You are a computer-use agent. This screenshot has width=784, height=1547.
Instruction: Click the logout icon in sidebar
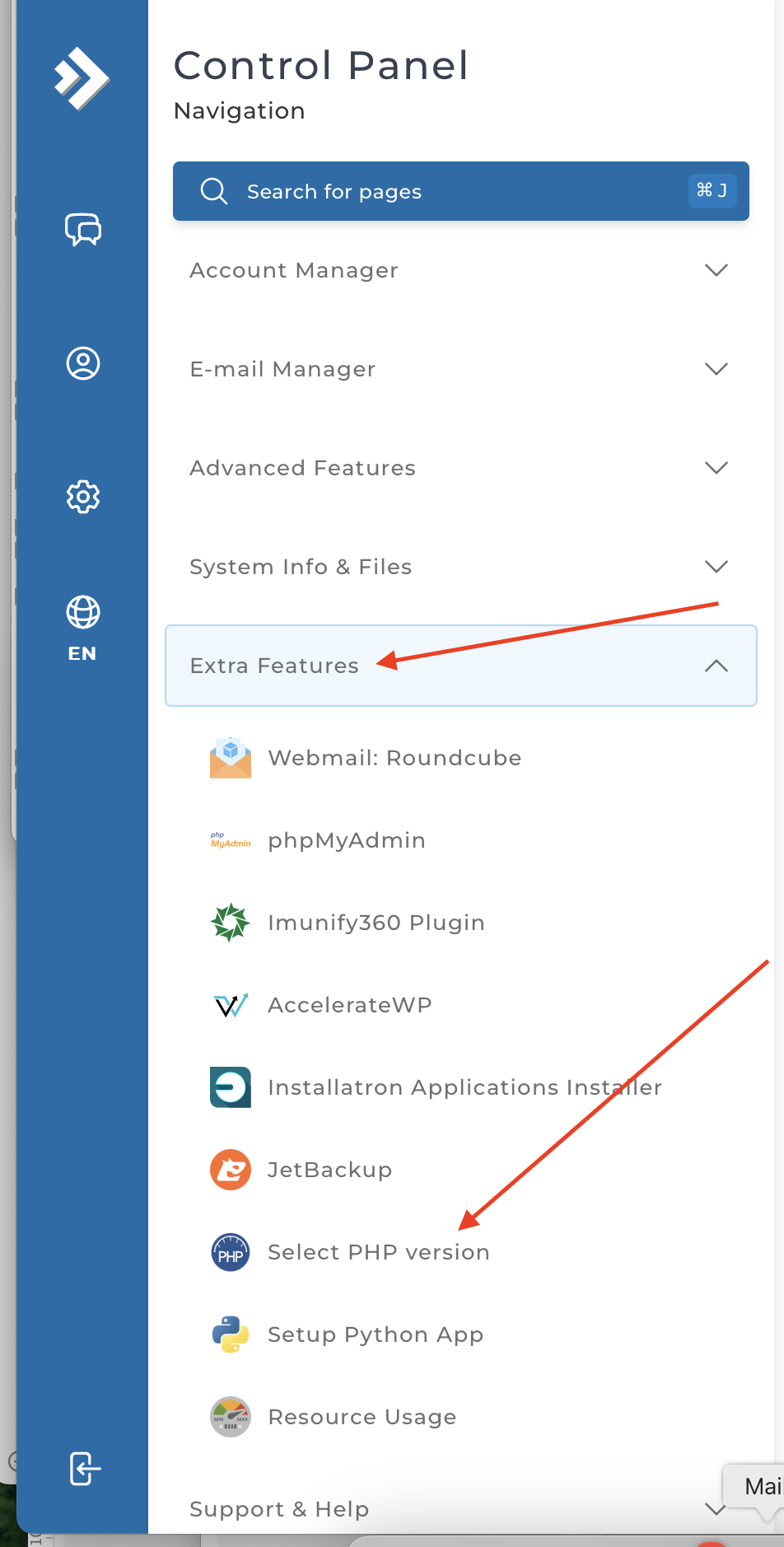tap(85, 1469)
